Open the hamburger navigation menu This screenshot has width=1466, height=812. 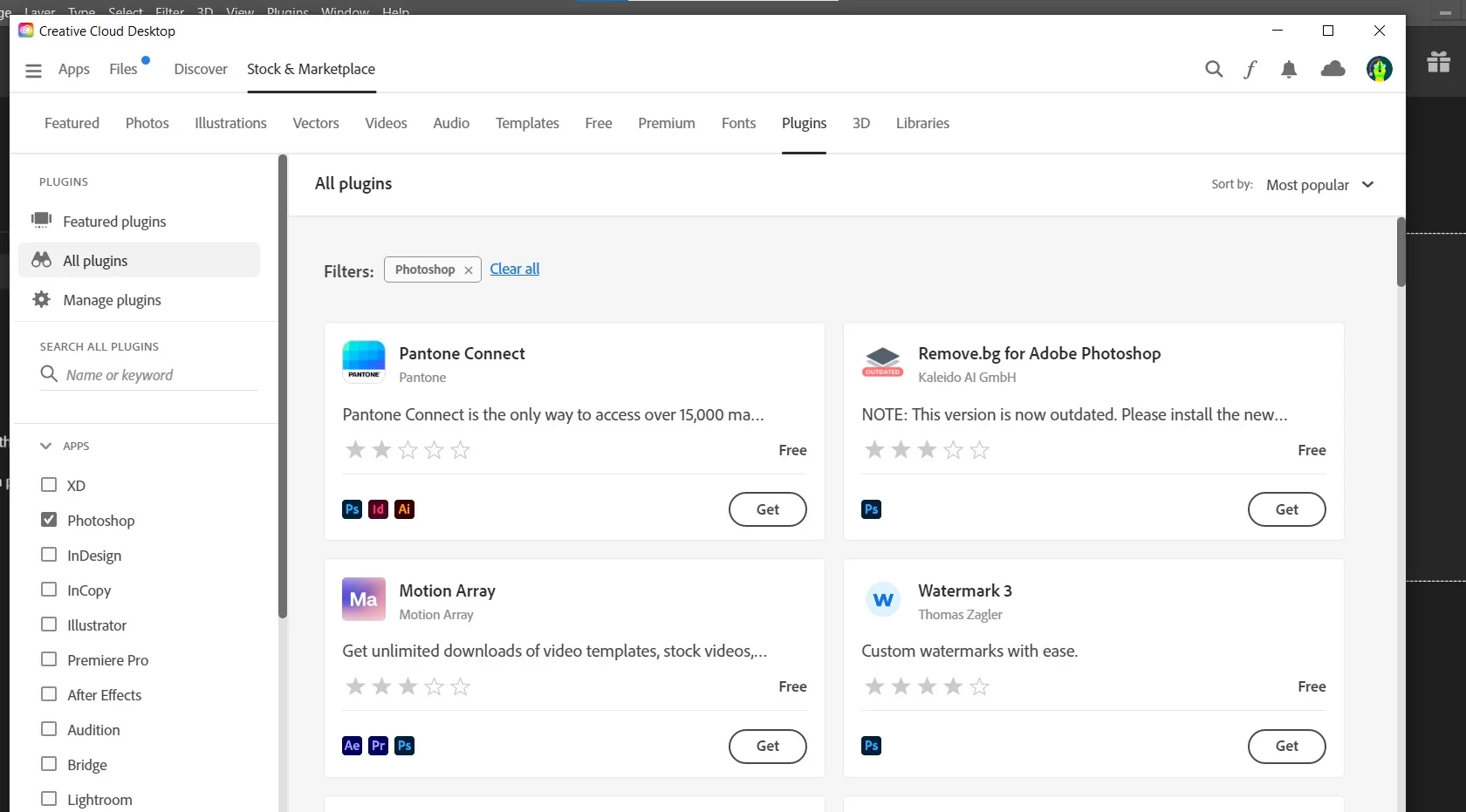[x=33, y=71]
